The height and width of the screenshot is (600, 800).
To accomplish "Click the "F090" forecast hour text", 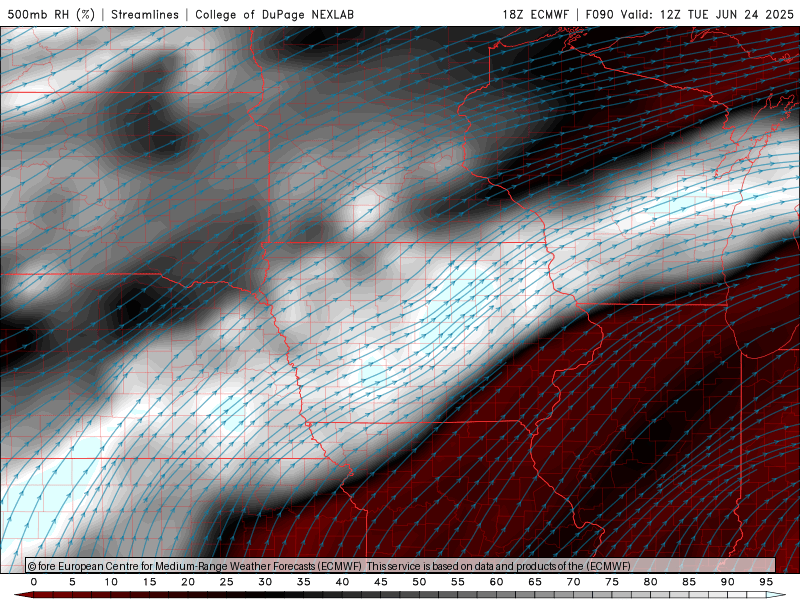I will pyautogui.click(x=600, y=14).
